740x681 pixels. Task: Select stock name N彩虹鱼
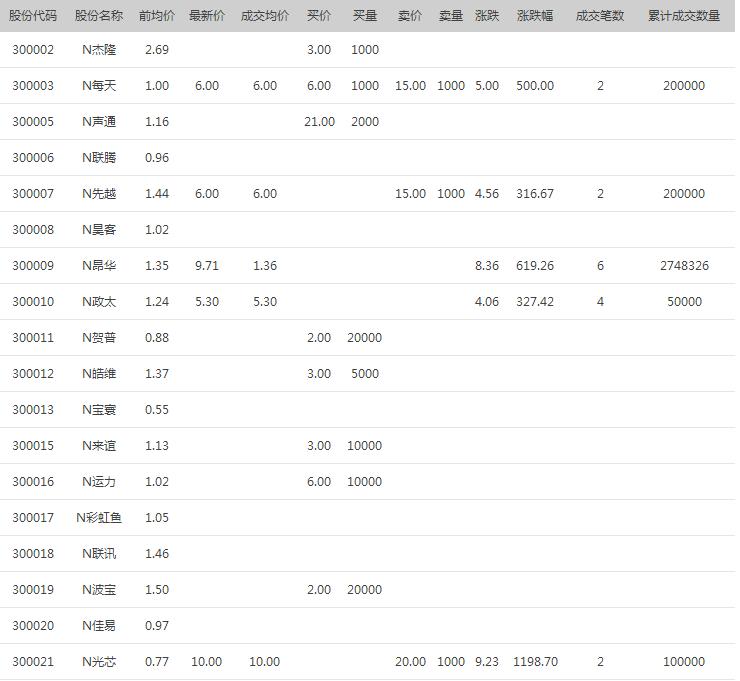point(99,518)
